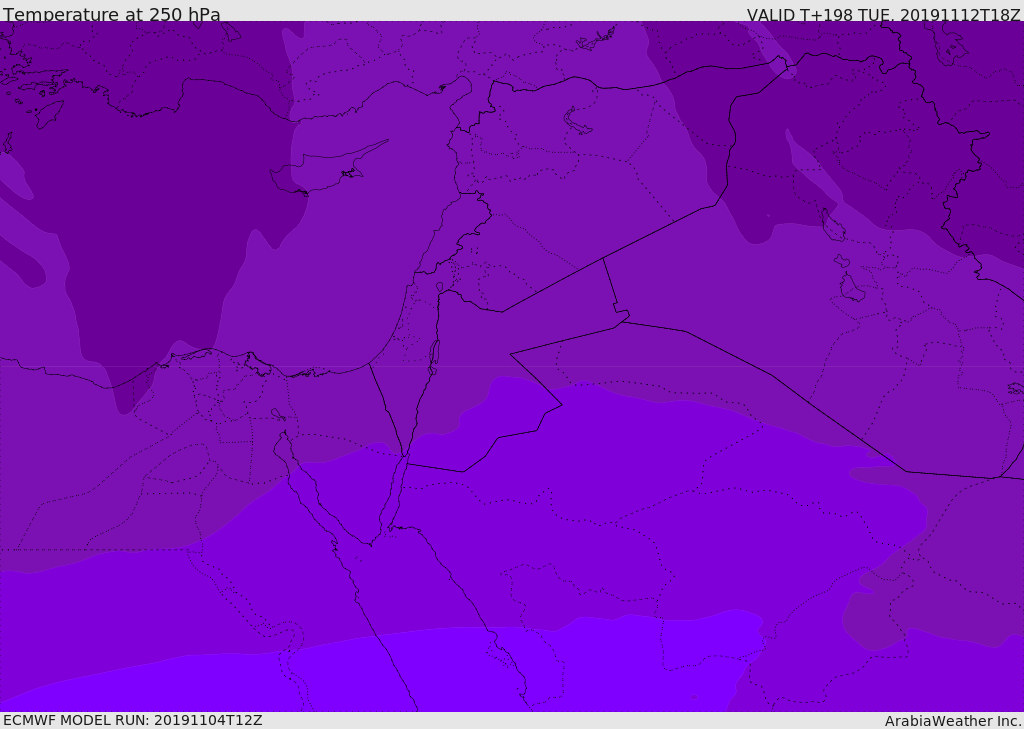Click the 'Temperature at 250 hPa' title

tap(112, 14)
